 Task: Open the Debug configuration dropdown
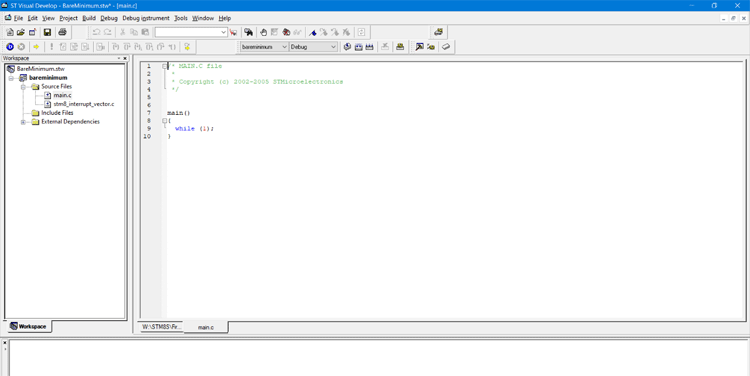coord(333,47)
